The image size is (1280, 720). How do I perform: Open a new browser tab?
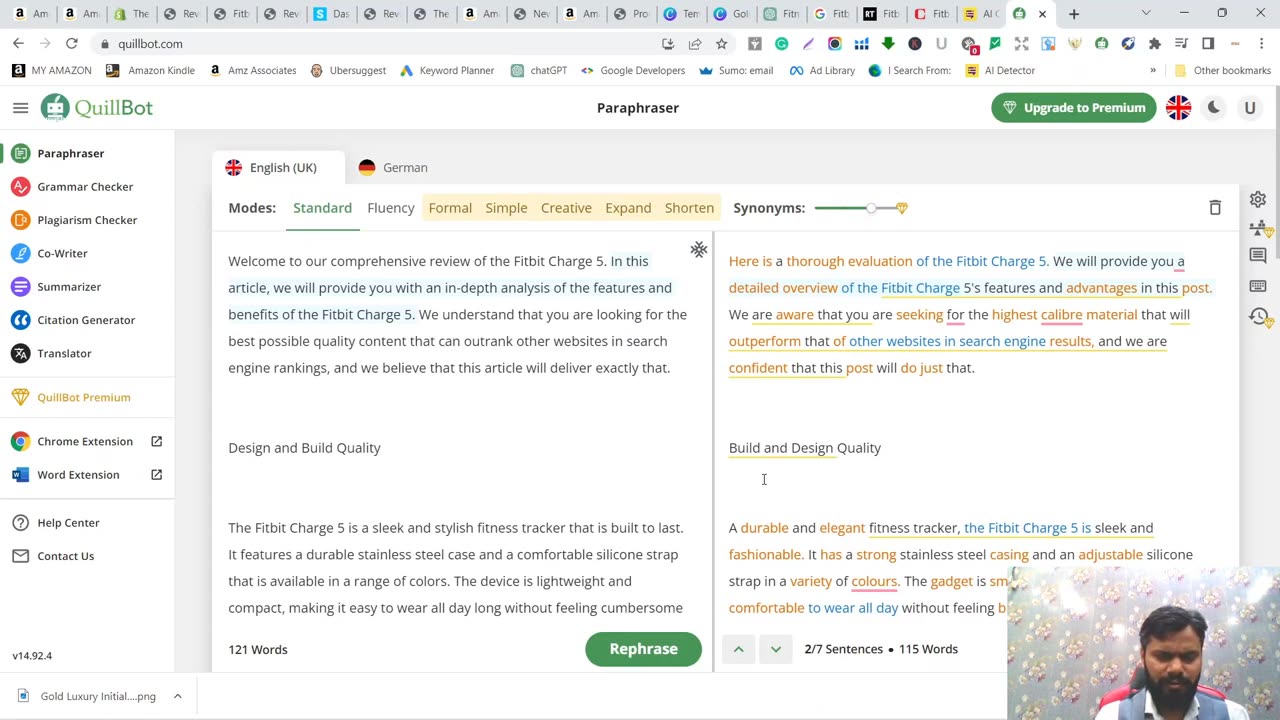[x=1074, y=14]
